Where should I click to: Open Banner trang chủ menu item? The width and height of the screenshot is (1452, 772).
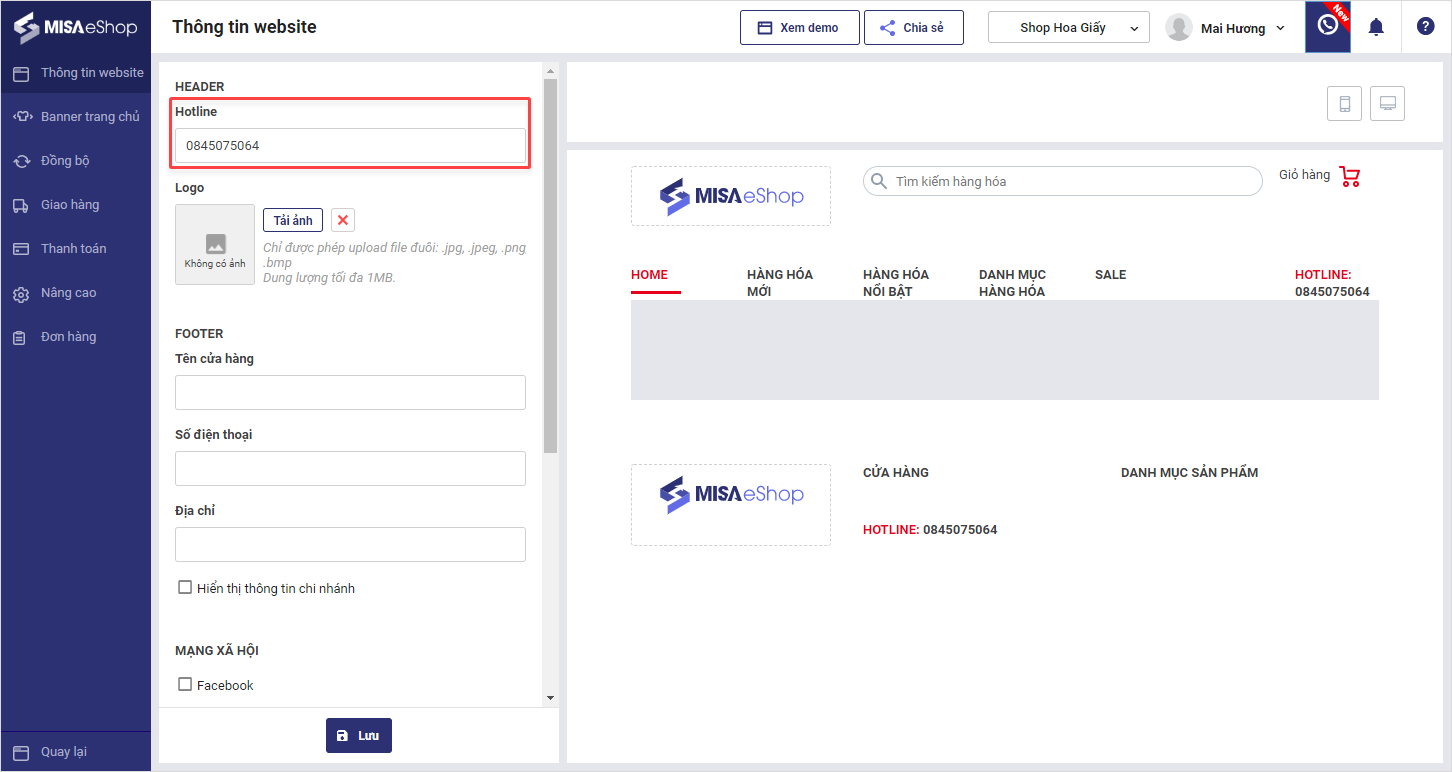tap(76, 117)
